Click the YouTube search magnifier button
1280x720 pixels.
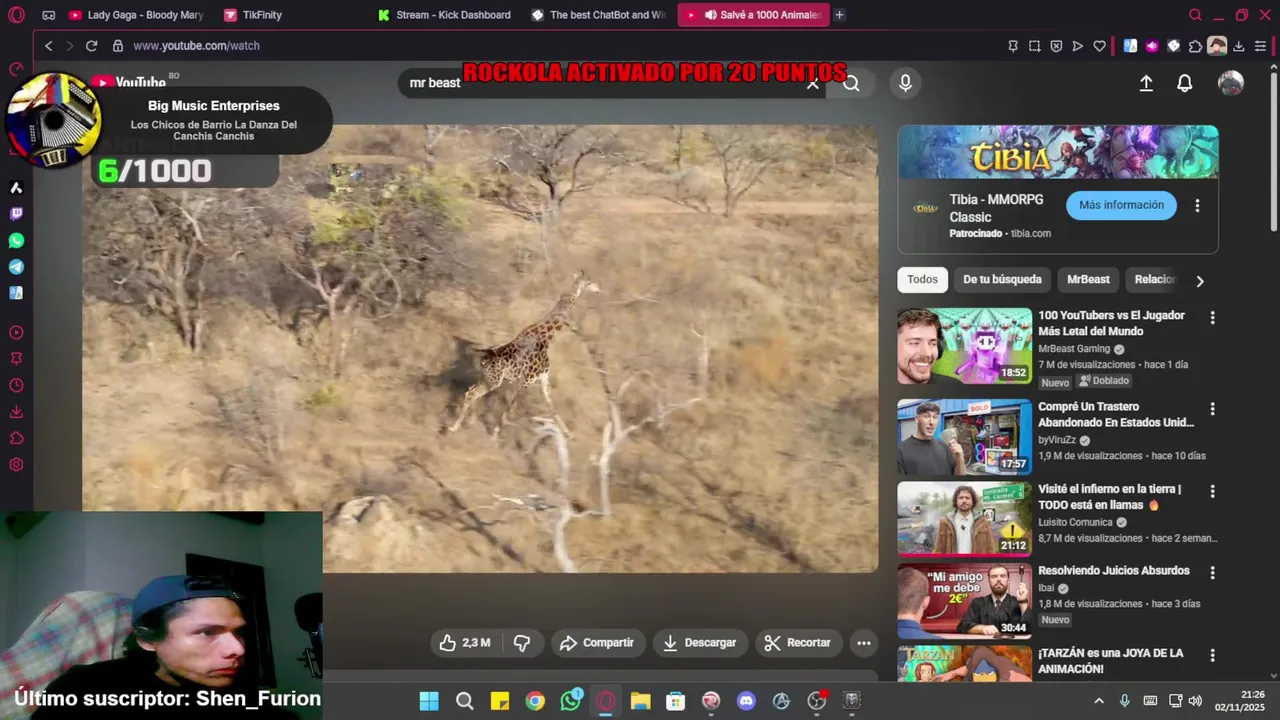pos(851,83)
